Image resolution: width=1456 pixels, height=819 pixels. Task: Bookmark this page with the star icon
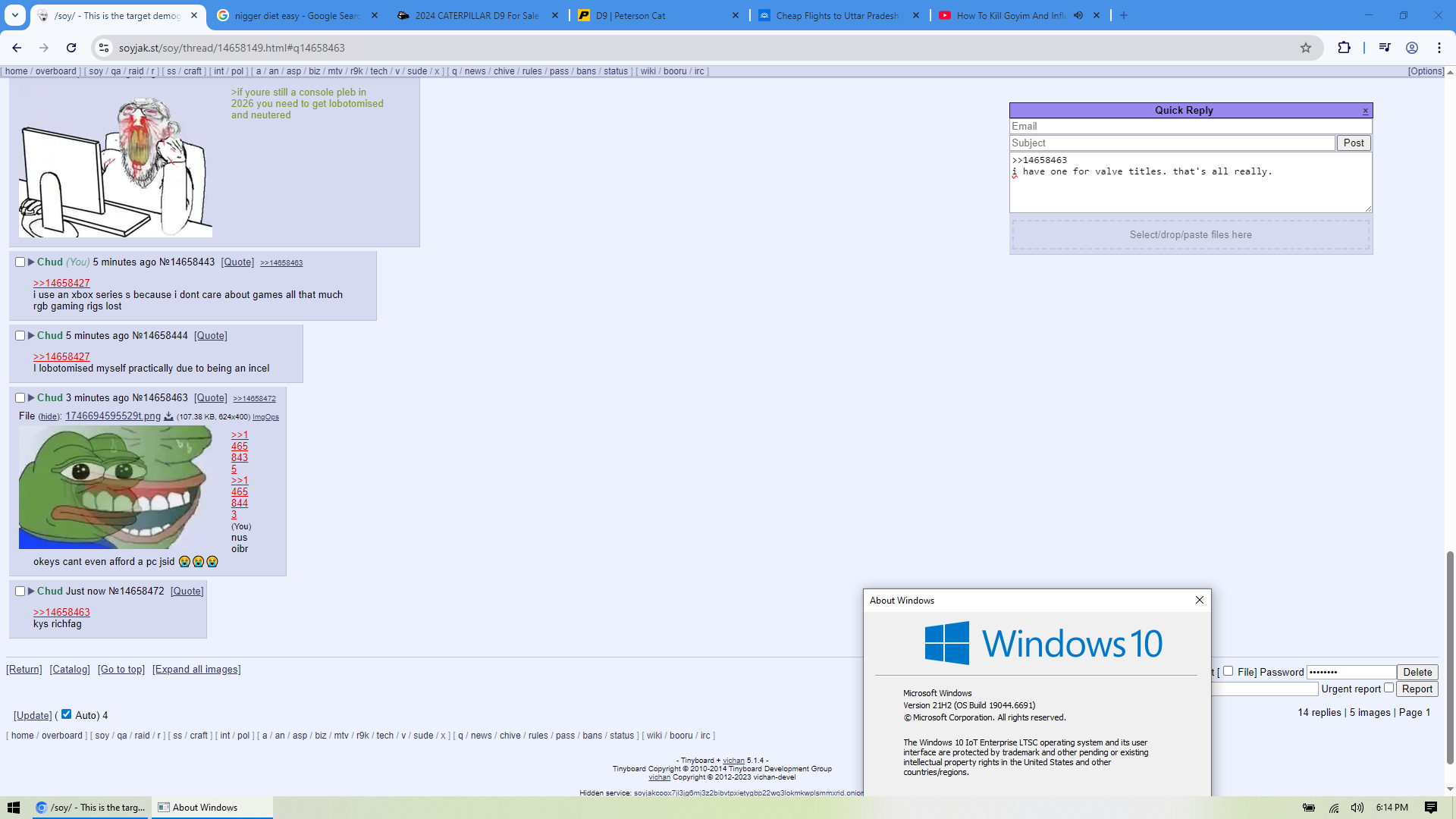click(1306, 48)
